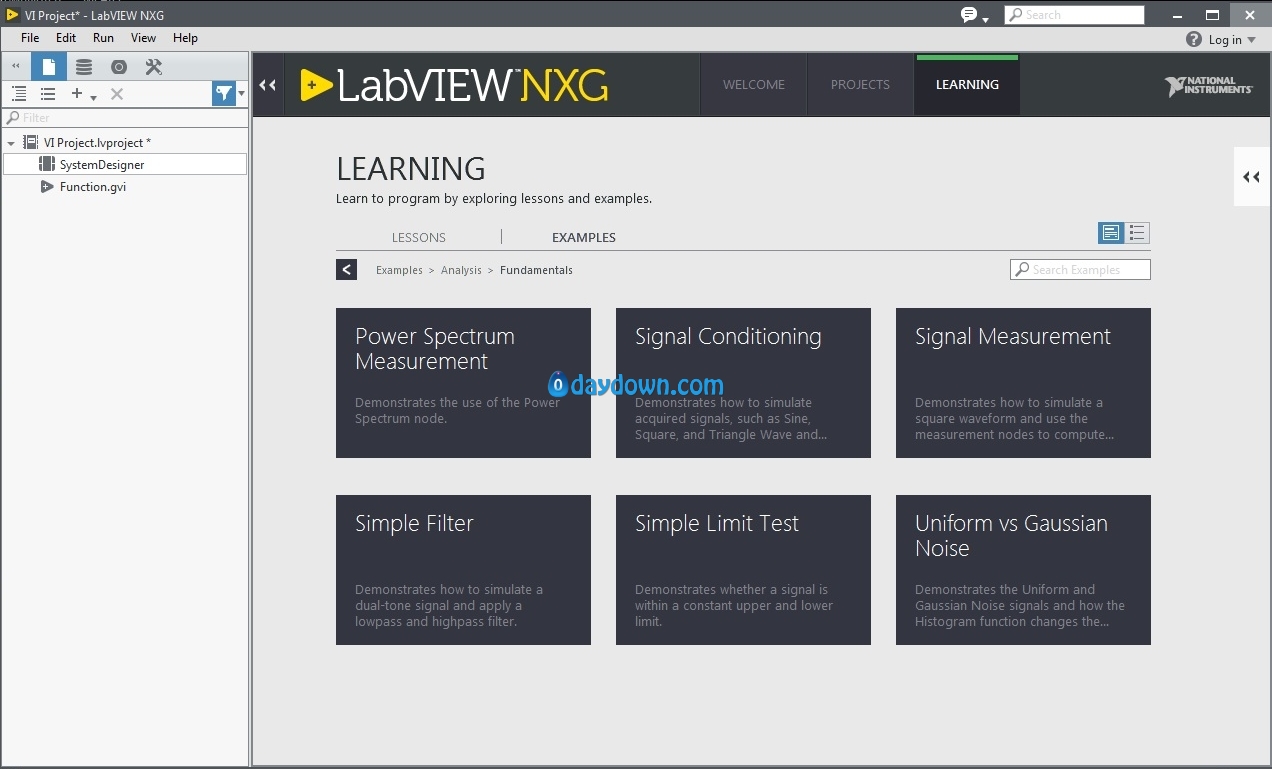Focus the Filter search box
The image size is (1272, 769).
(125, 118)
